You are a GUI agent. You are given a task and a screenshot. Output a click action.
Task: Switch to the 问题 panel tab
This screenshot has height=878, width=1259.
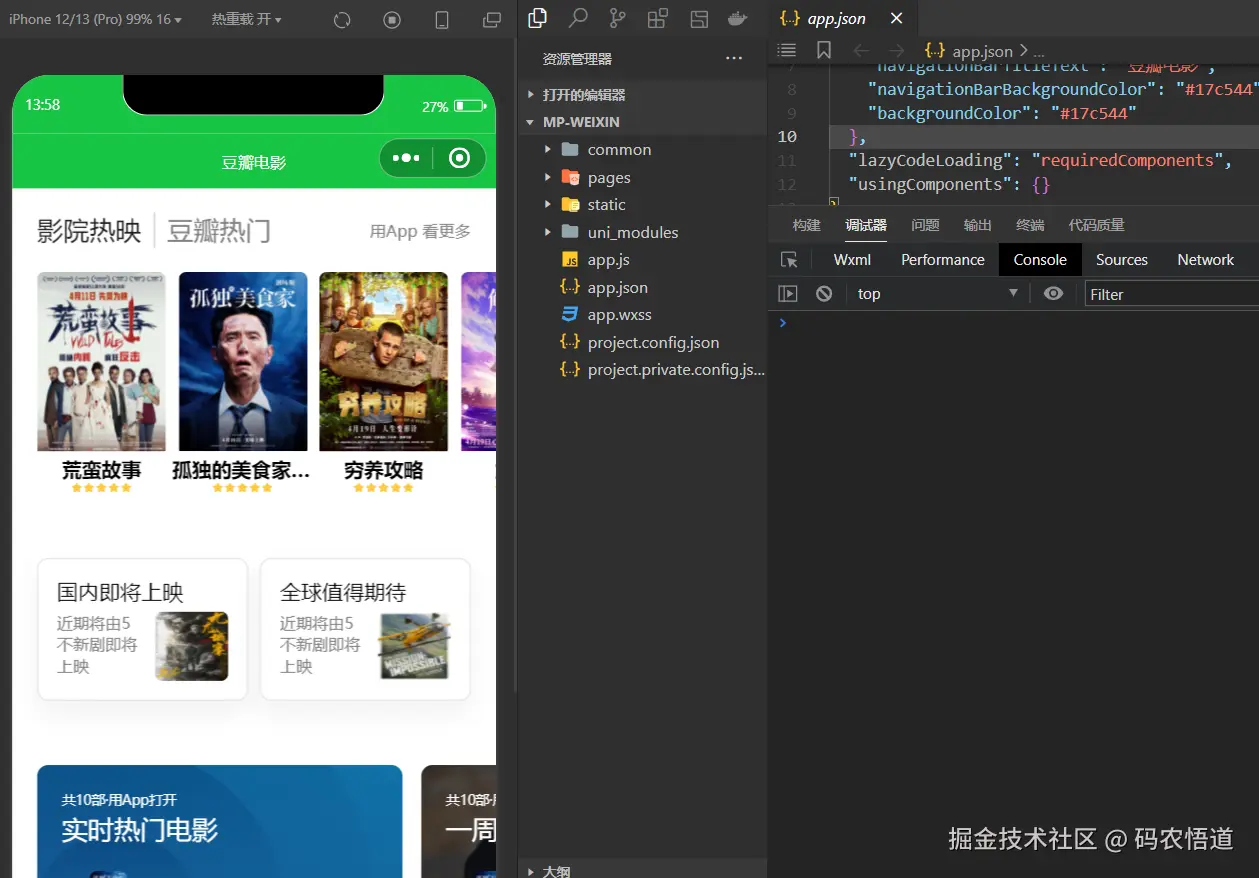925,225
